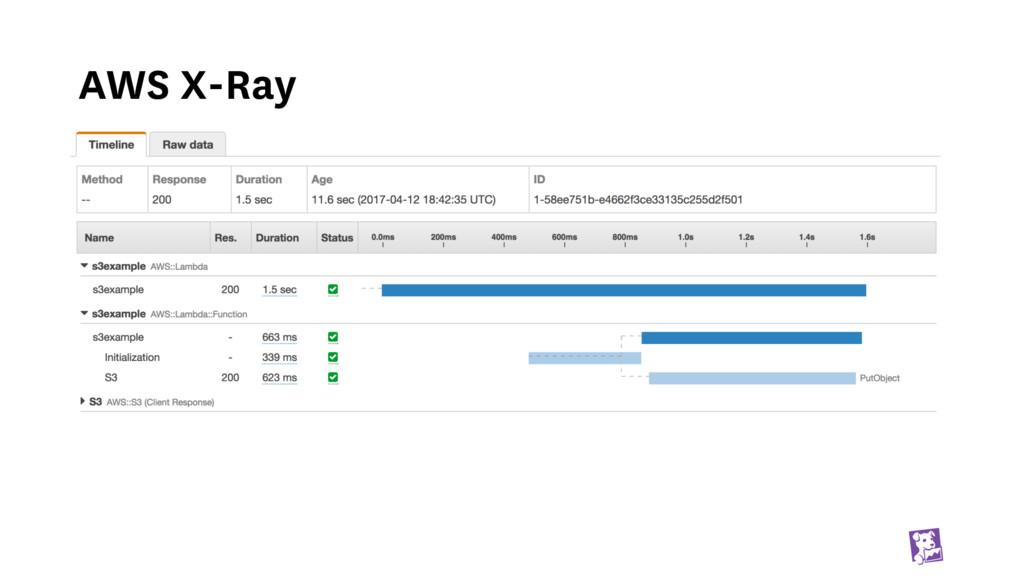Click the Initialization row name
Viewport: 1024px width, 576px height.
[x=132, y=357]
